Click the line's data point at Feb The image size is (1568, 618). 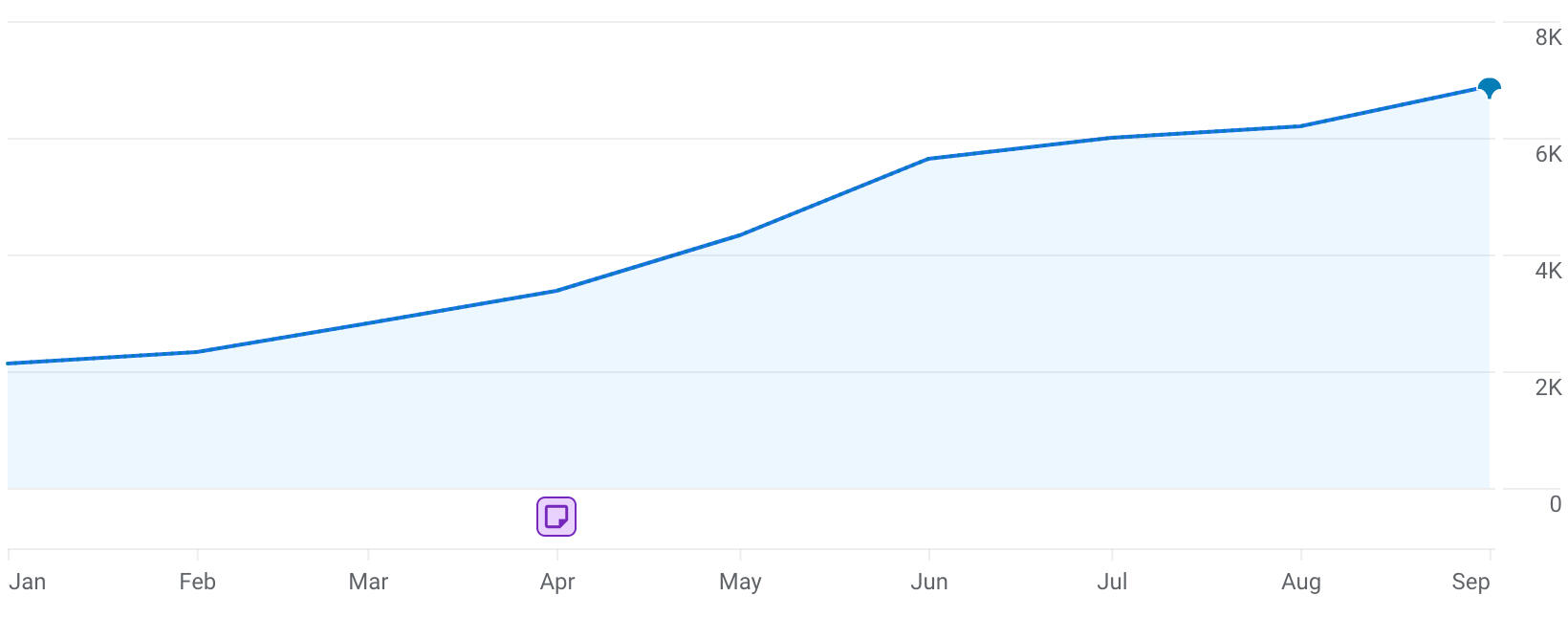coord(197,352)
